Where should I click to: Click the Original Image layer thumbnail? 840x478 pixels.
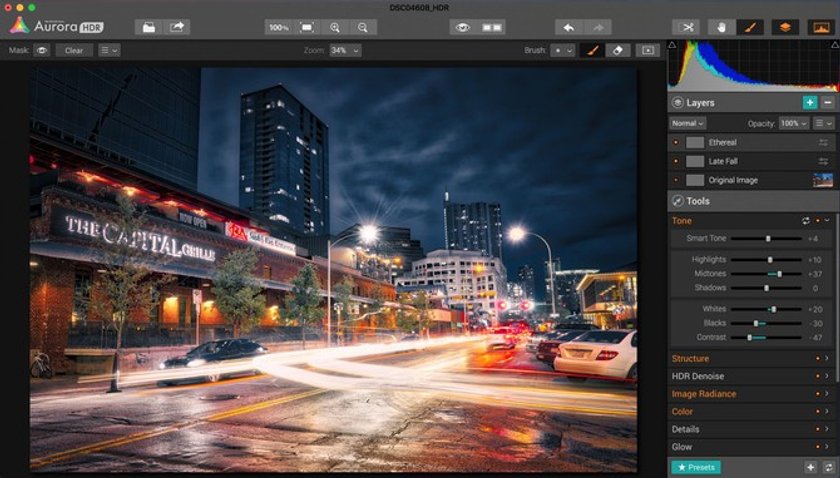point(823,180)
